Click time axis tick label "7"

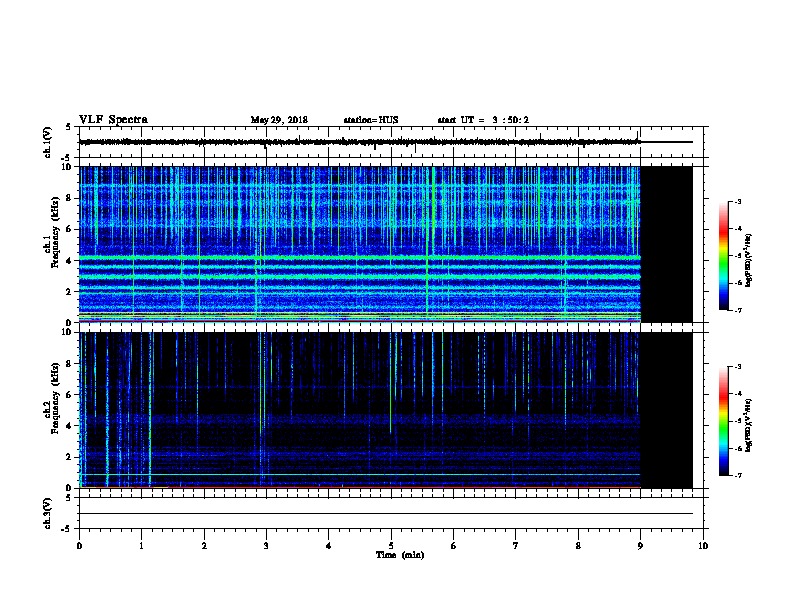click(x=516, y=546)
